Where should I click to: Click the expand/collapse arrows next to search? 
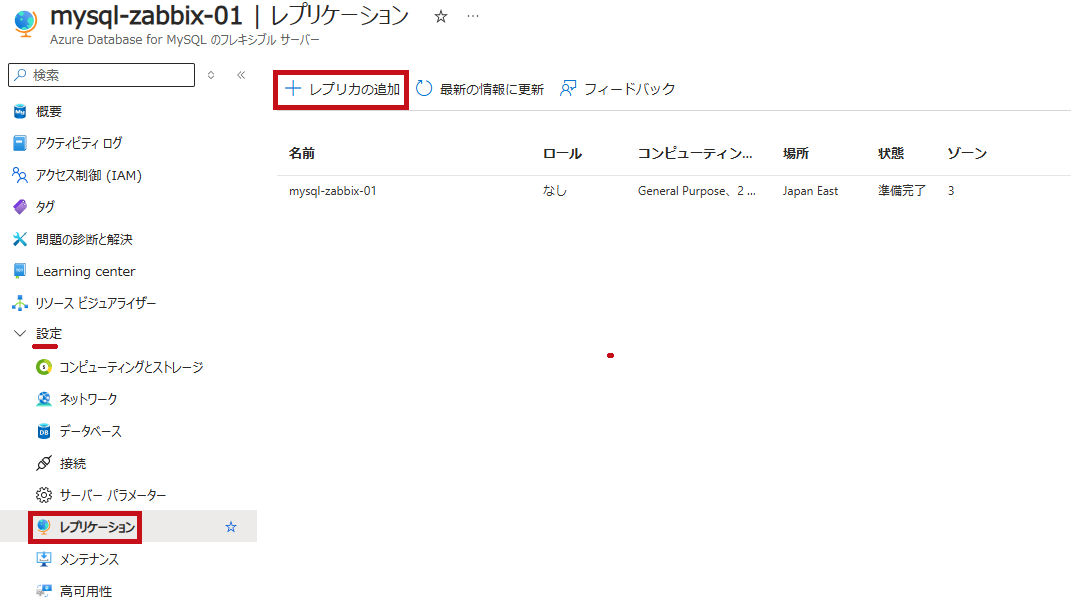211,75
